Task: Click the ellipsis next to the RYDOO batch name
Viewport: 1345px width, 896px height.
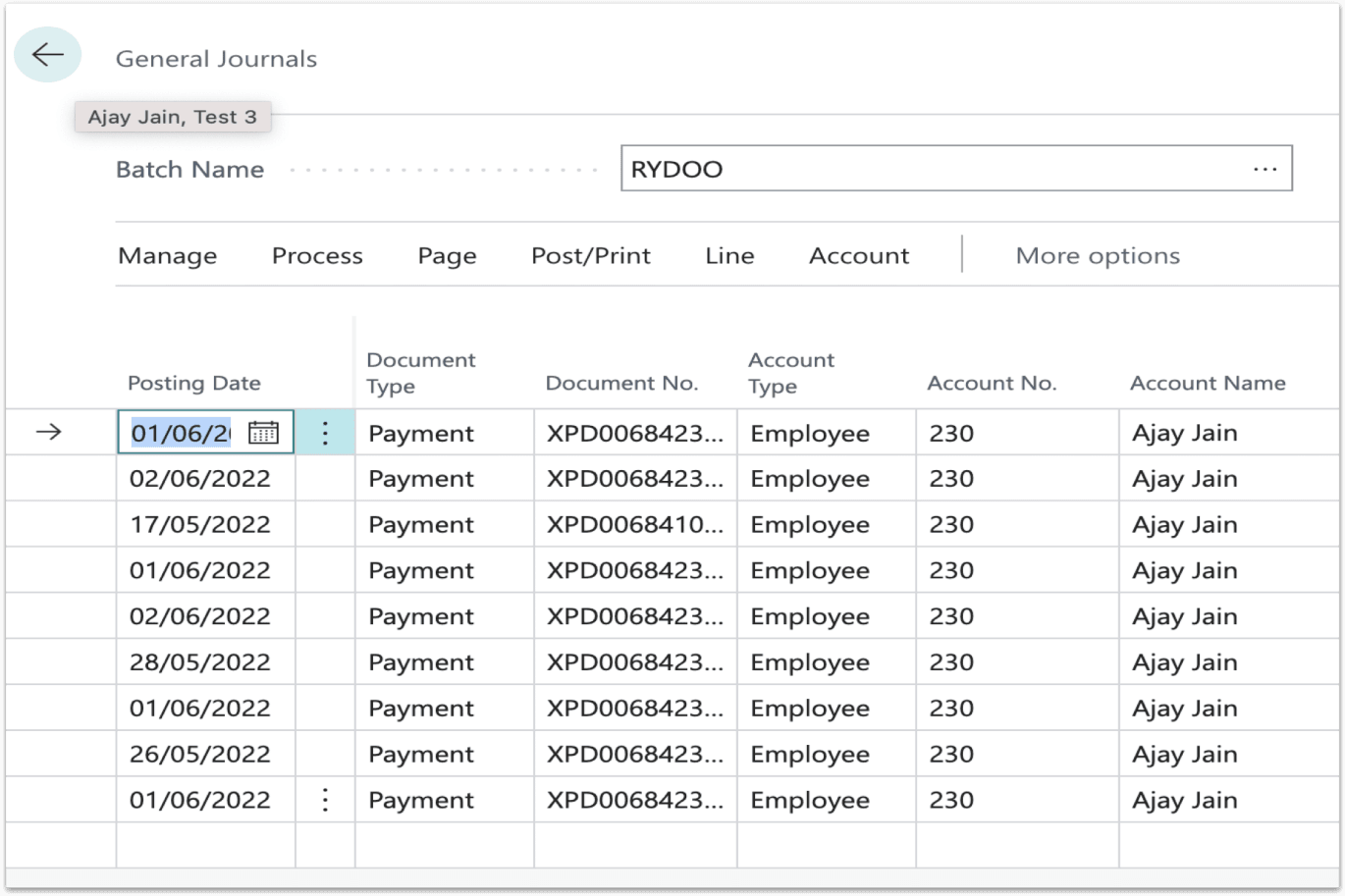Action: [x=1265, y=168]
